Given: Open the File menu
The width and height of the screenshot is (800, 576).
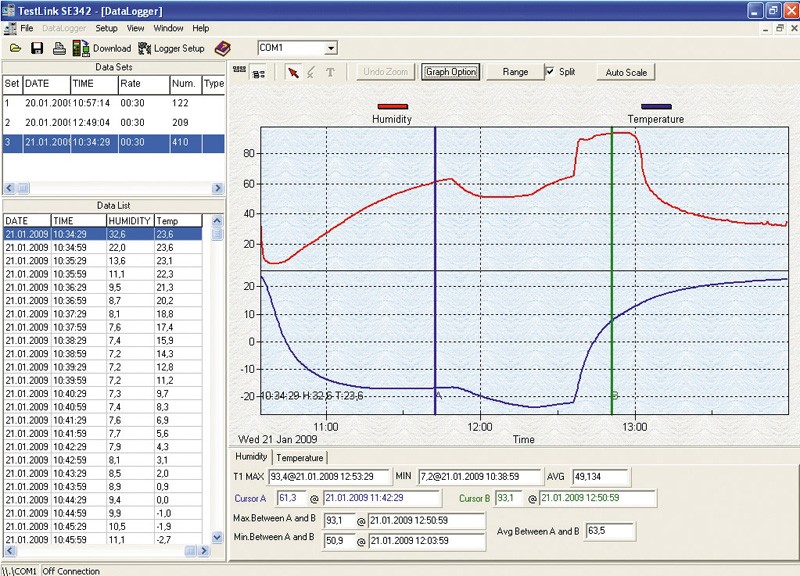Looking at the screenshot, I should click(x=27, y=28).
